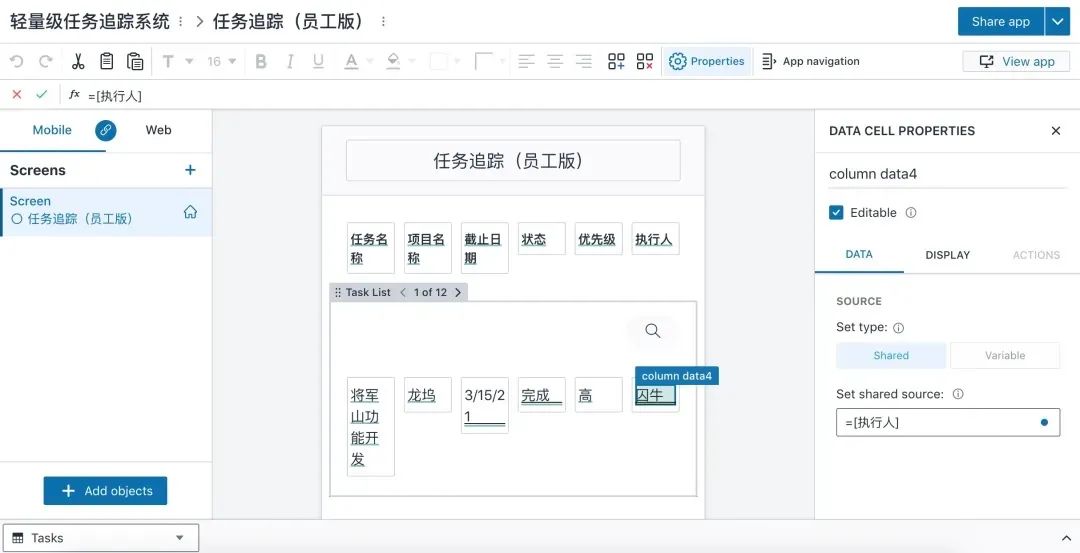Select the 任务追踪（员工版）screen item
1080x553 pixels.
106,211
